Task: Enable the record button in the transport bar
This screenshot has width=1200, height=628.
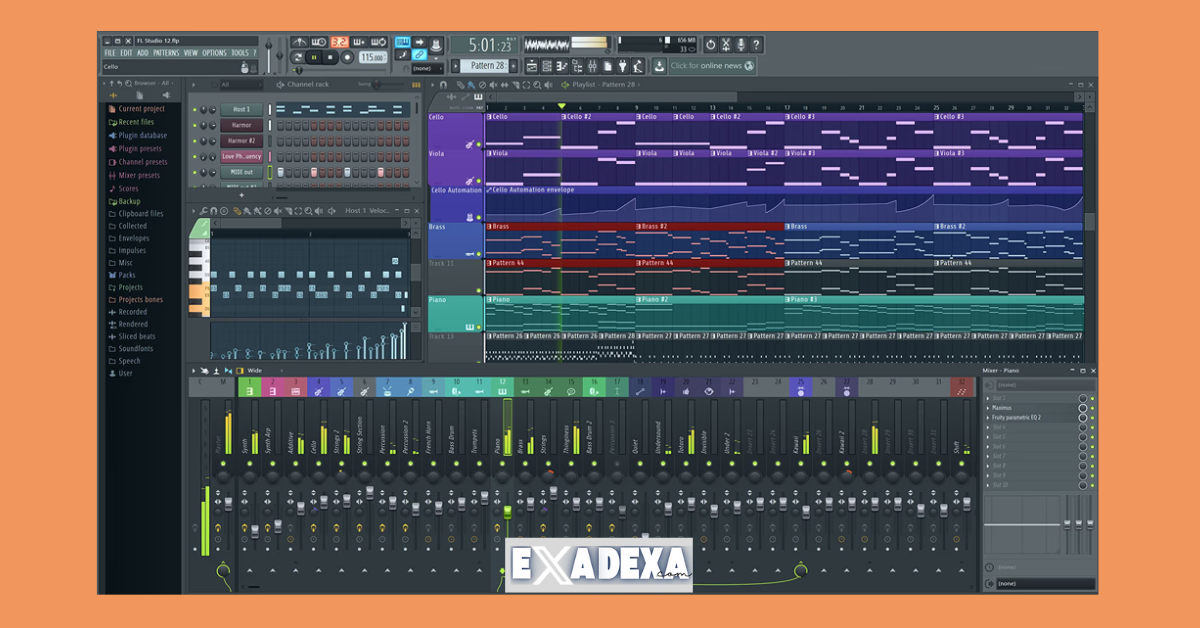Action: (347, 57)
